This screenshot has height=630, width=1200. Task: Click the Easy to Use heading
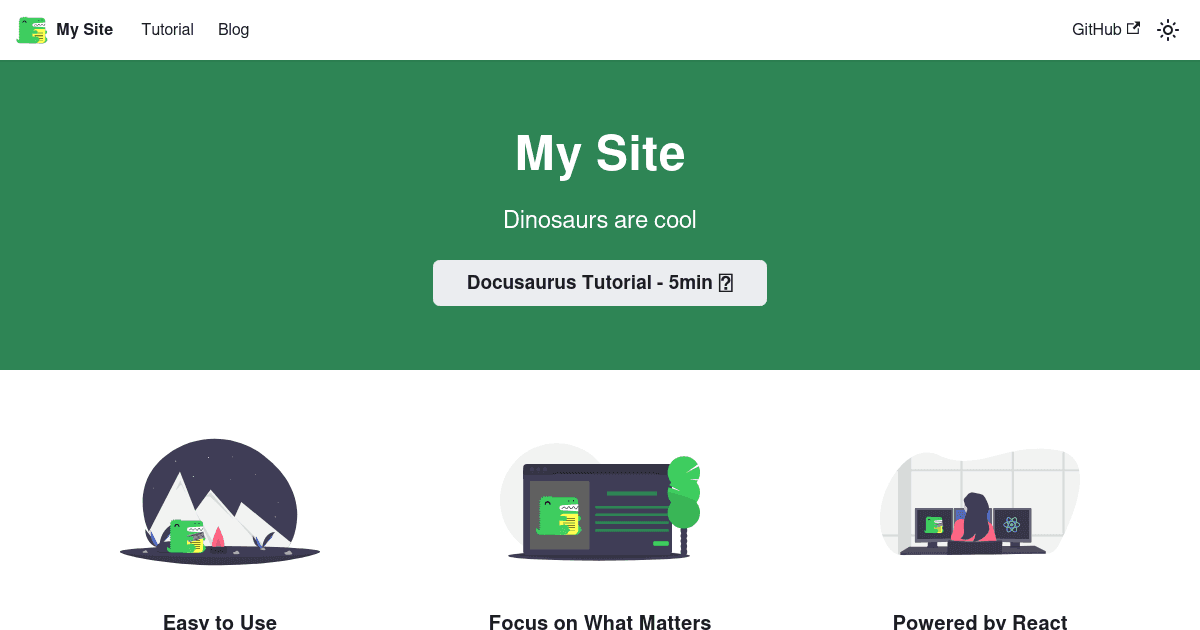[219, 622]
